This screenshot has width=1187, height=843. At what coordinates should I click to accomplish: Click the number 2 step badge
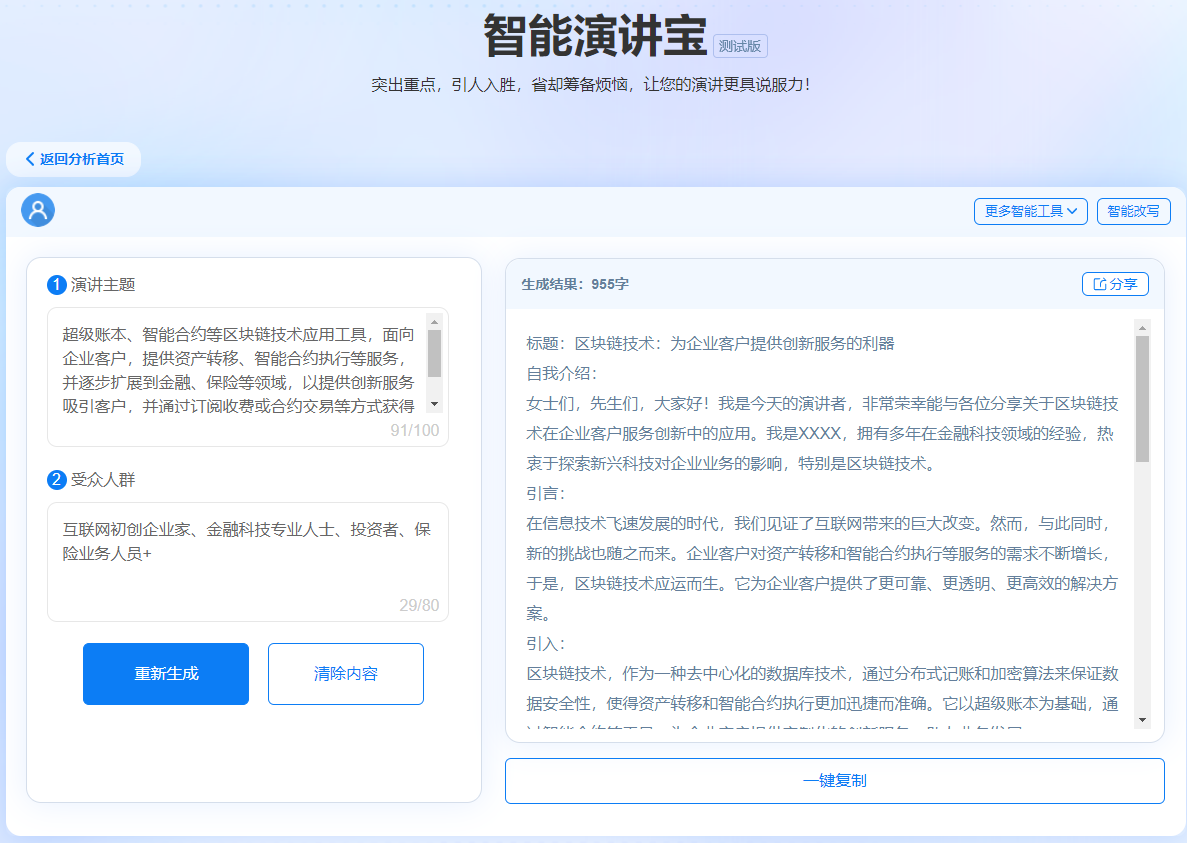pyautogui.click(x=57, y=480)
